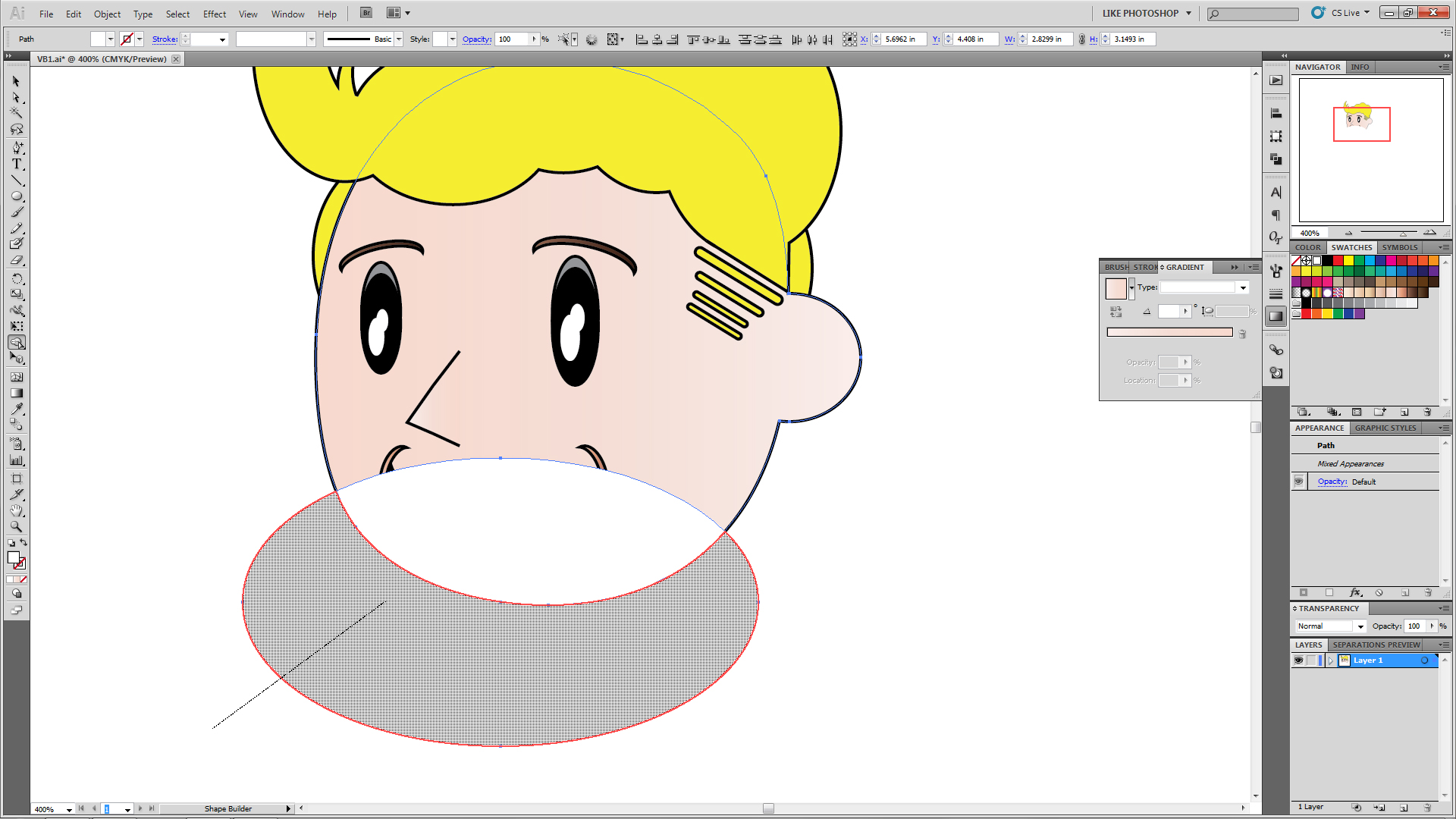Select the Hand tool
Image resolution: width=1456 pixels, height=819 pixels.
tap(16, 510)
